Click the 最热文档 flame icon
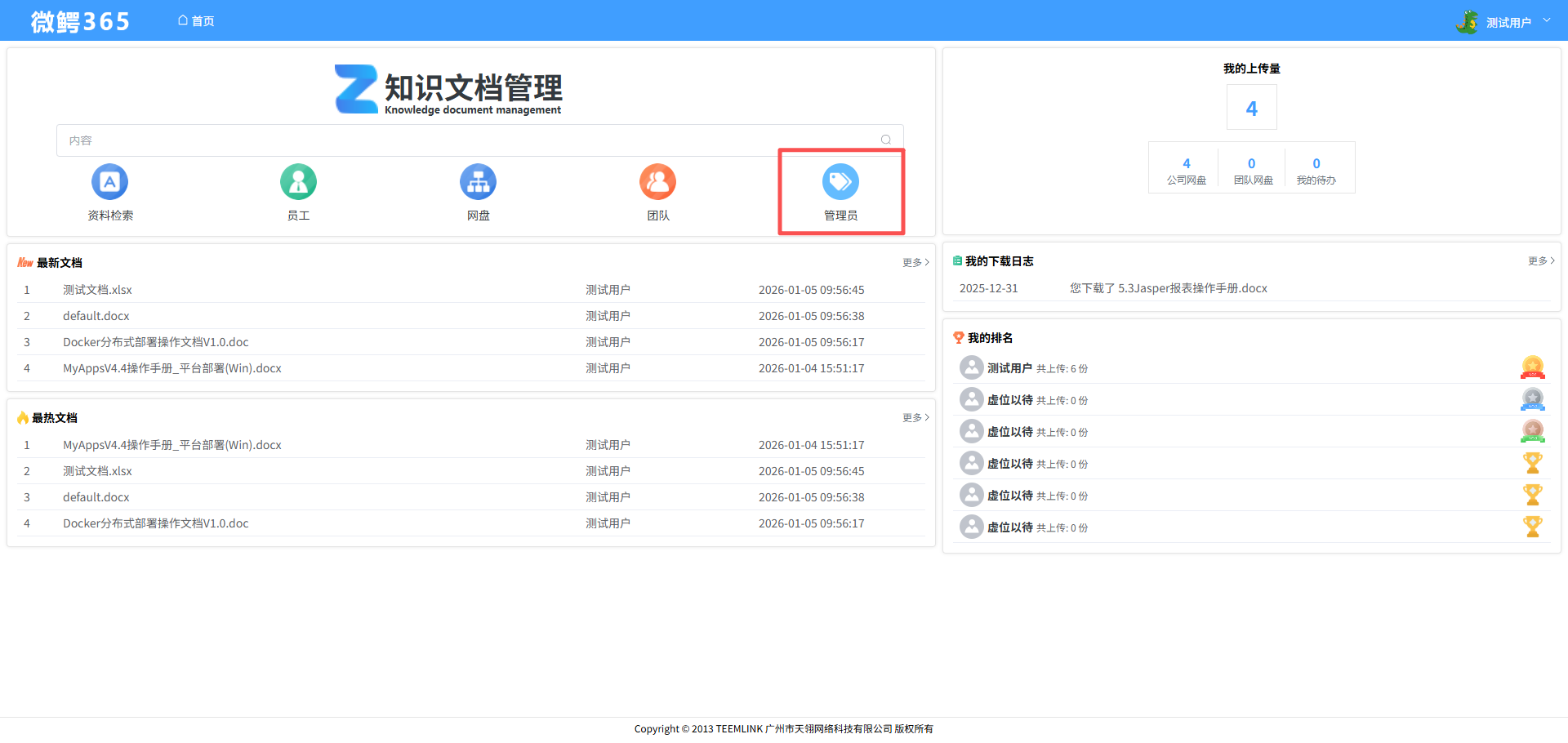 coord(23,417)
